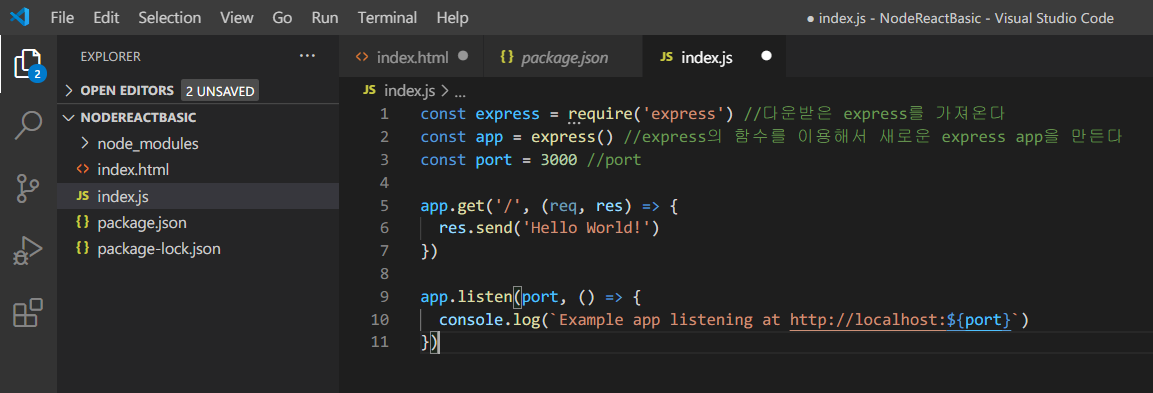Screen dimensions: 1153x393
Task: Click line number 5 in the gutter
Action: tap(384, 205)
